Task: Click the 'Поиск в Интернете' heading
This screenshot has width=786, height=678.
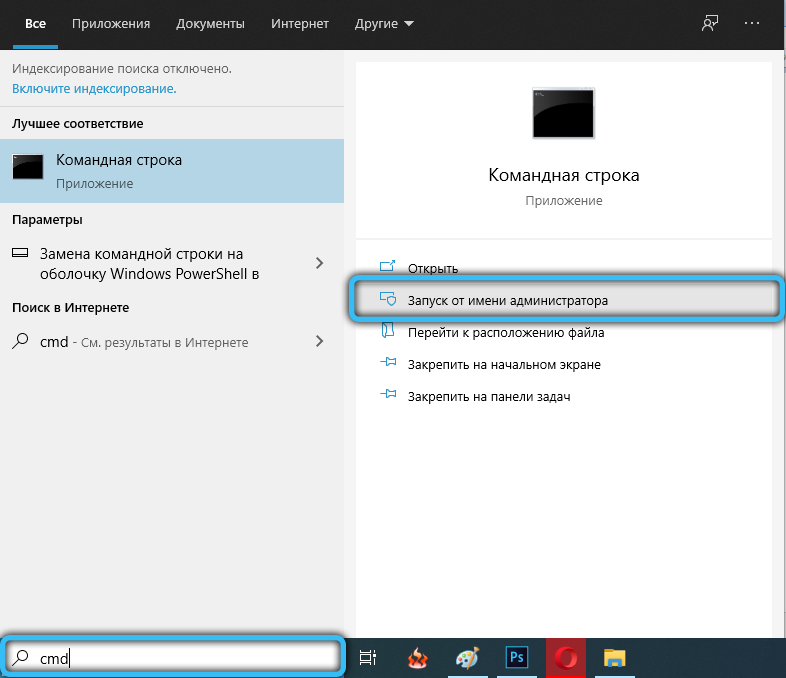Action: tap(71, 307)
